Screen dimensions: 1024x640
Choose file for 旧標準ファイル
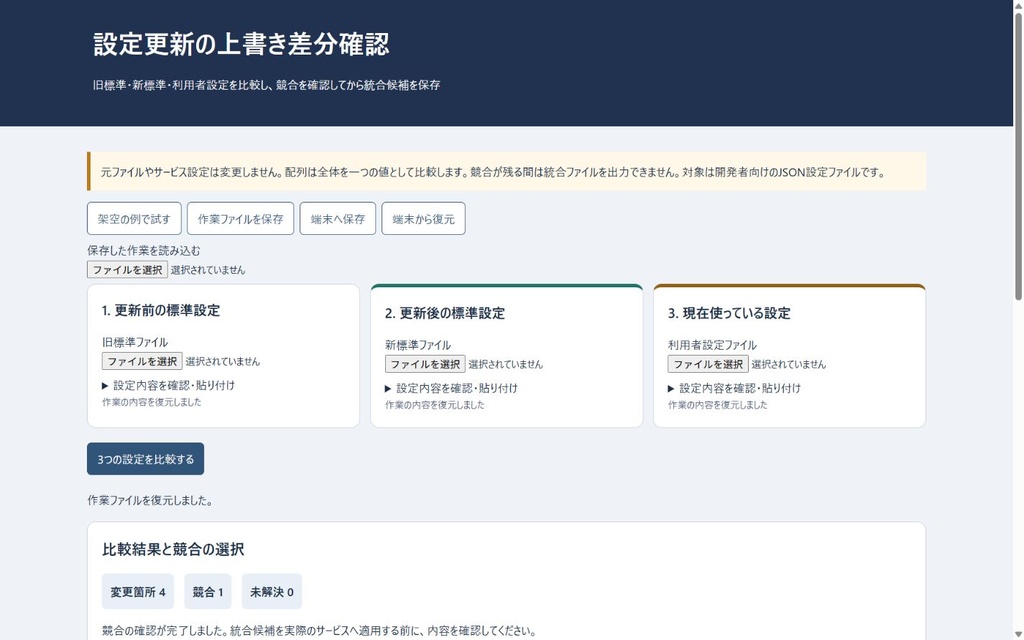point(142,361)
